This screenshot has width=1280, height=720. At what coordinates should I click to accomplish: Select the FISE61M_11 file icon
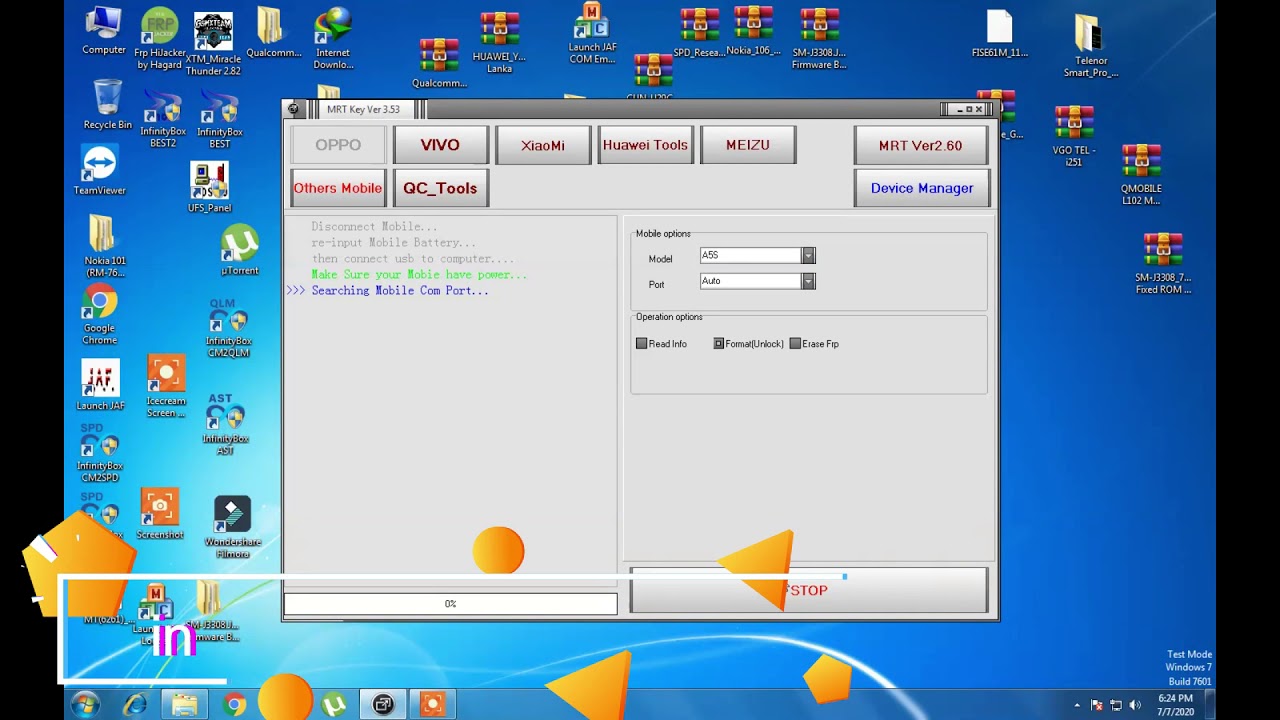point(999,34)
